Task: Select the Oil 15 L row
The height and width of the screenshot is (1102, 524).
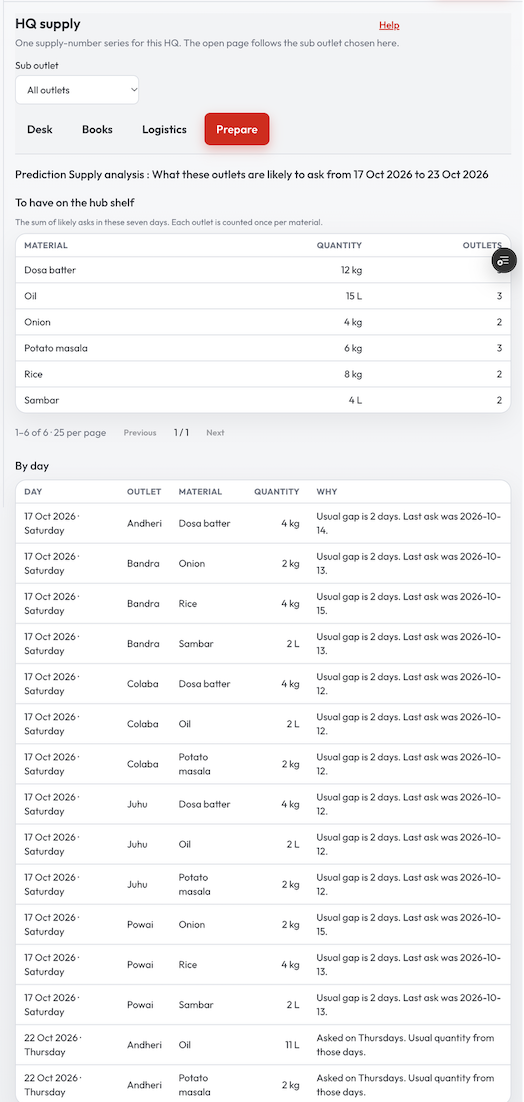Action: click(x=263, y=296)
